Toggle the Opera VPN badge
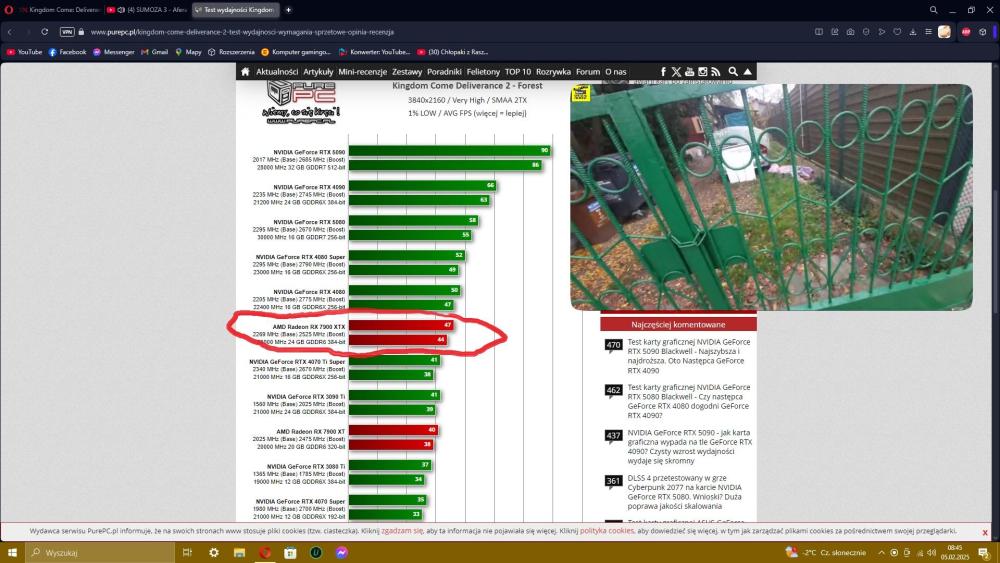The height and width of the screenshot is (563, 1000). click(x=67, y=32)
